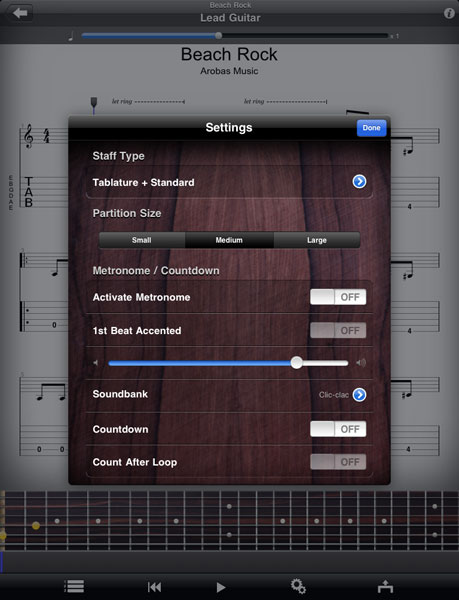The image size is (459, 600).
Task: Open the info icon in top bar
Action: click(449, 13)
